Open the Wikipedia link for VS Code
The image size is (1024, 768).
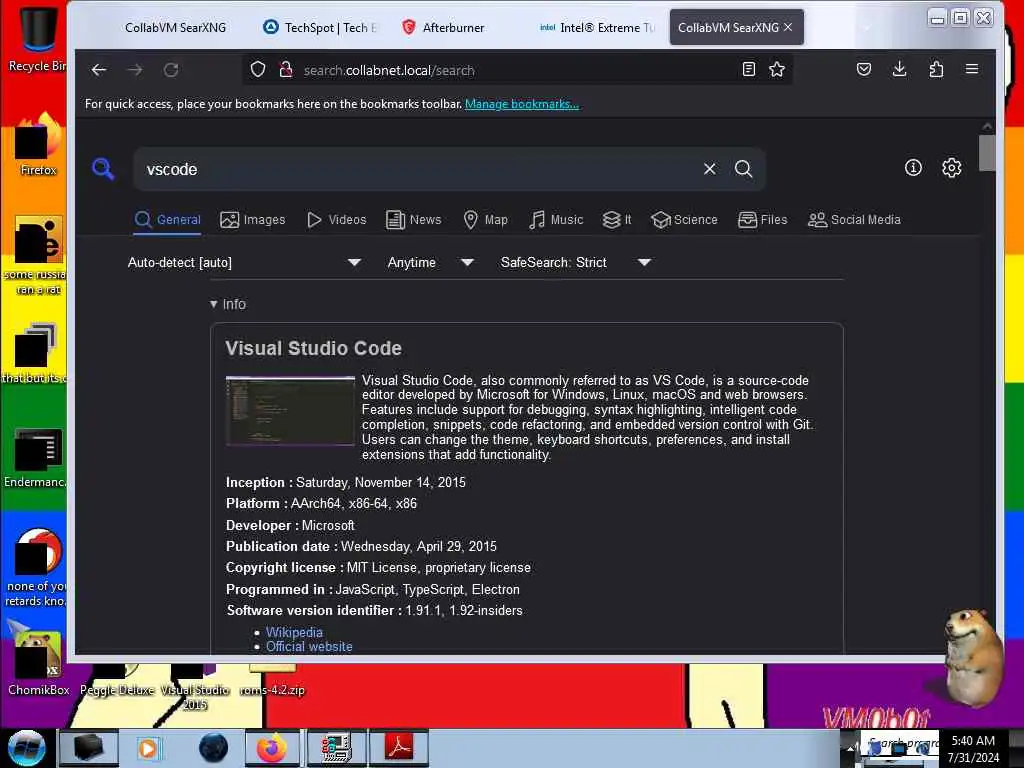294,632
